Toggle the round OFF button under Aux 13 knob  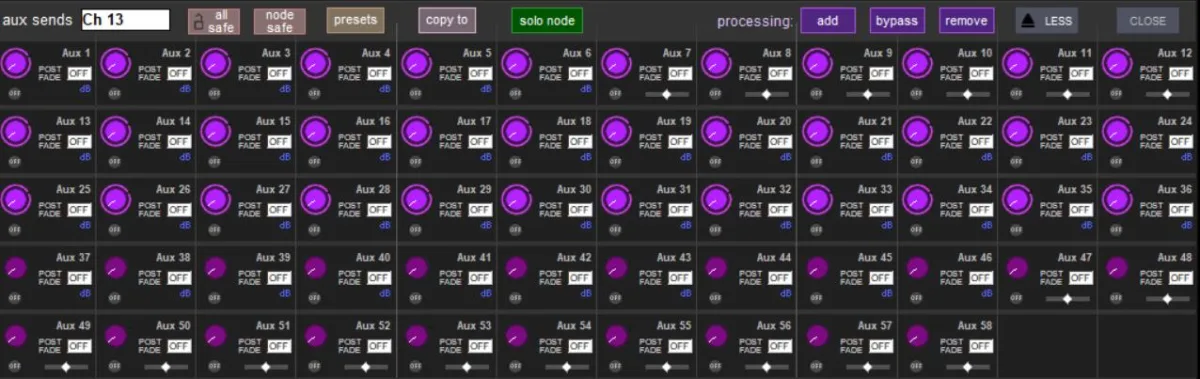pyautogui.click(x=15, y=161)
